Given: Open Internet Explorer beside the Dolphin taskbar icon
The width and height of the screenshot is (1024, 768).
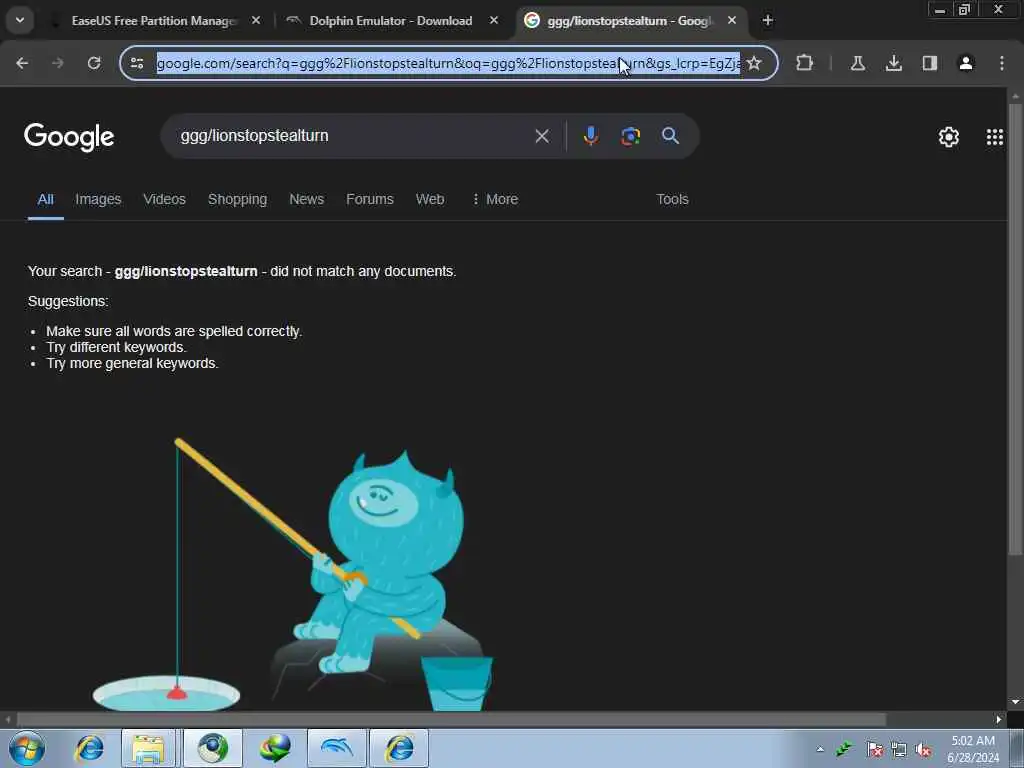Looking at the screenshot, I should pyautogui.click(x=399, y=748).
